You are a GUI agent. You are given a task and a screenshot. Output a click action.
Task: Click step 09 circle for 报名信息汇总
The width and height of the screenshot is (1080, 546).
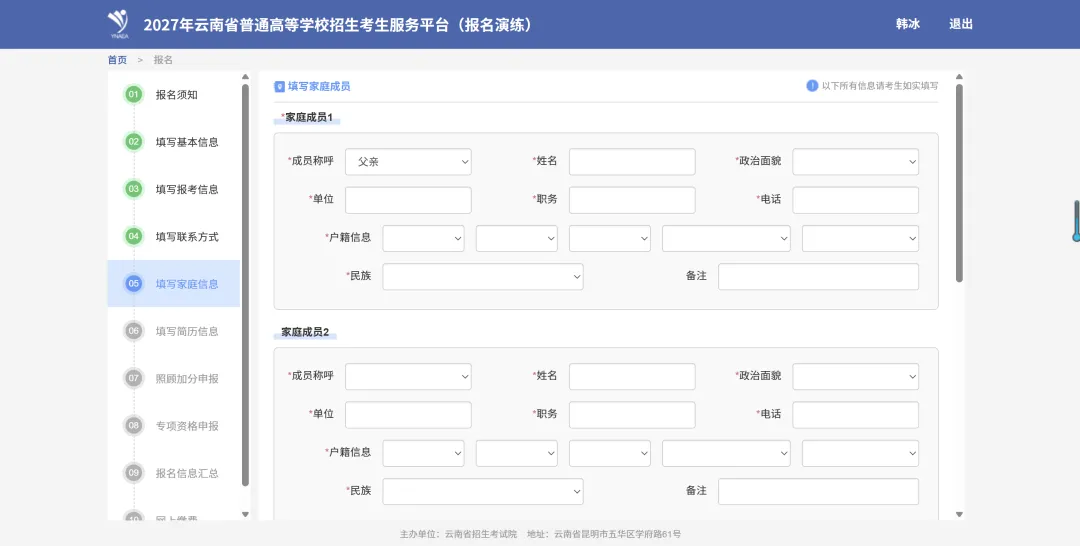134,473
